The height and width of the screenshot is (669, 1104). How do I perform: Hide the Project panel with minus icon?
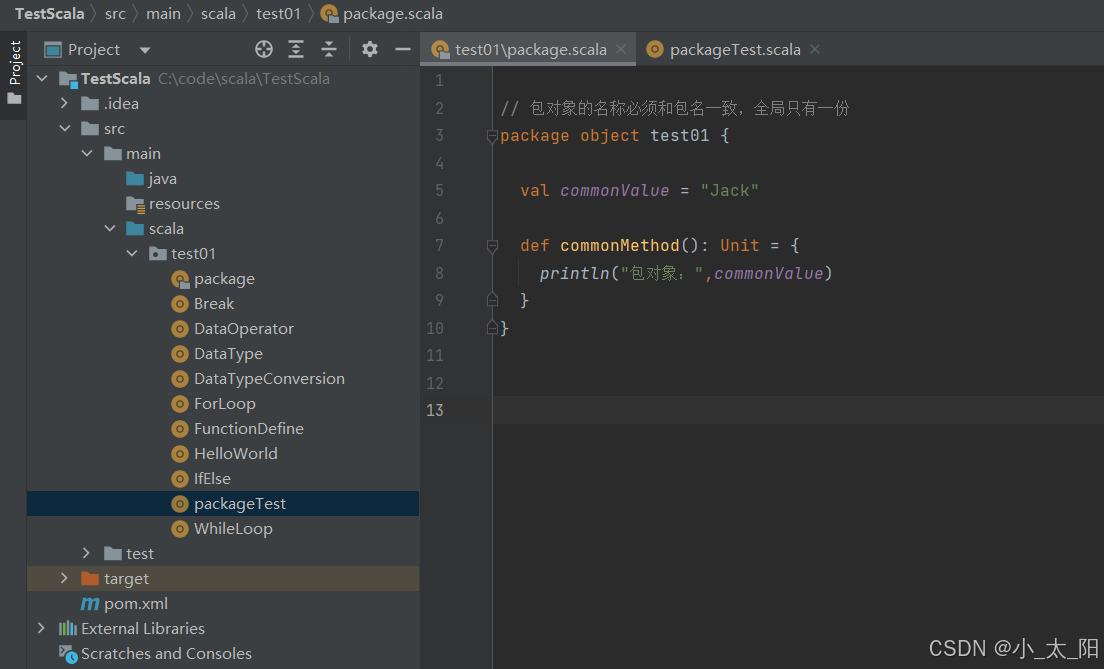403,49
